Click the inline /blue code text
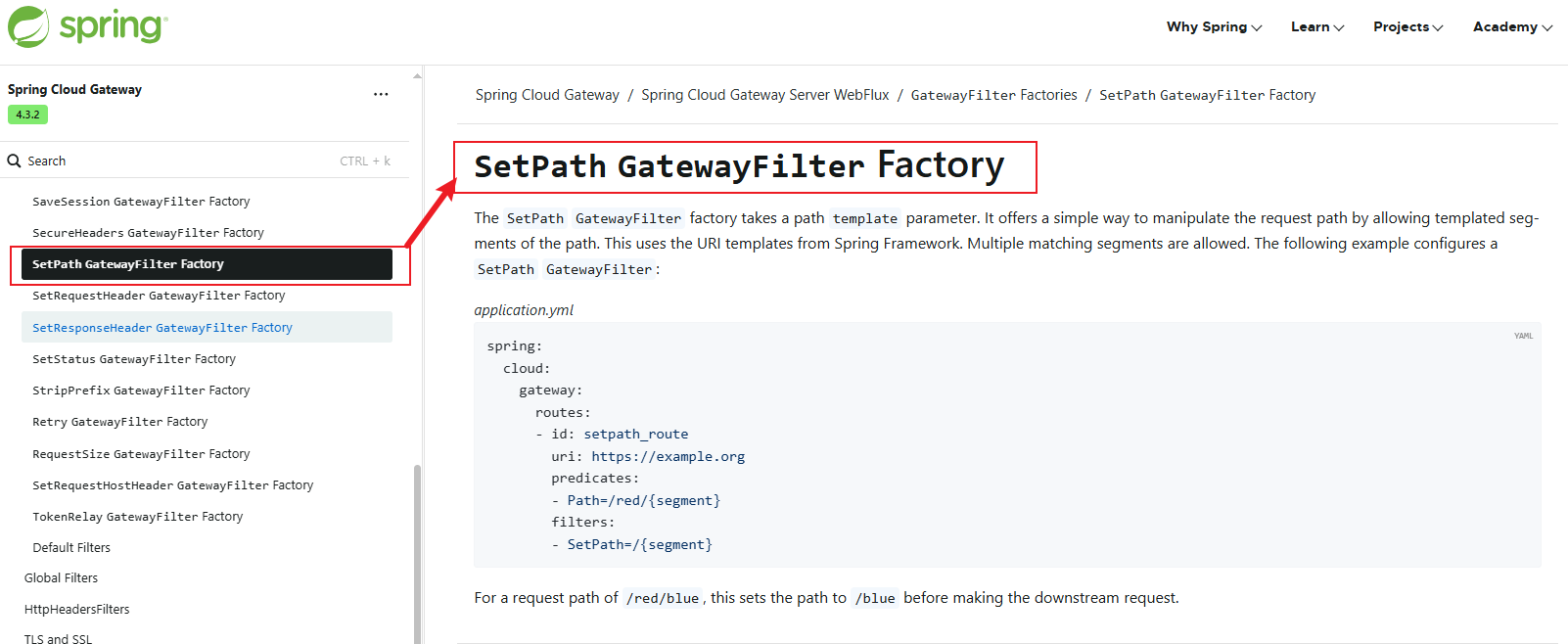 875,598
